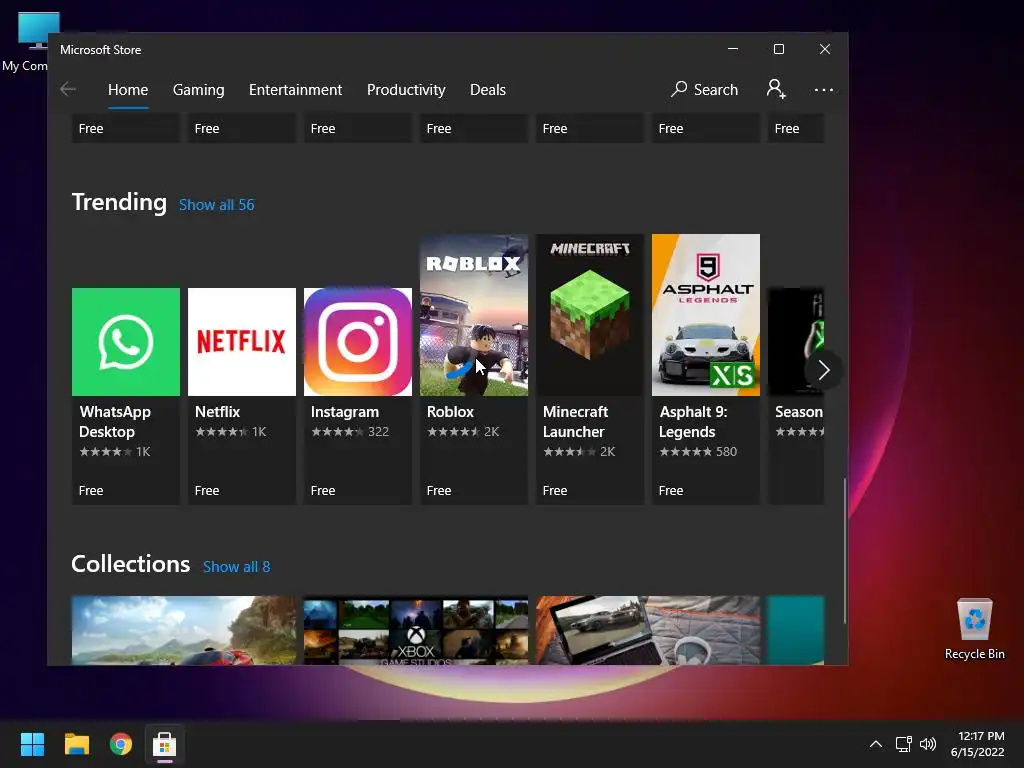Click the Asphalt 9: Legends title text
The image size is (1024, 768).
(693, 422)
